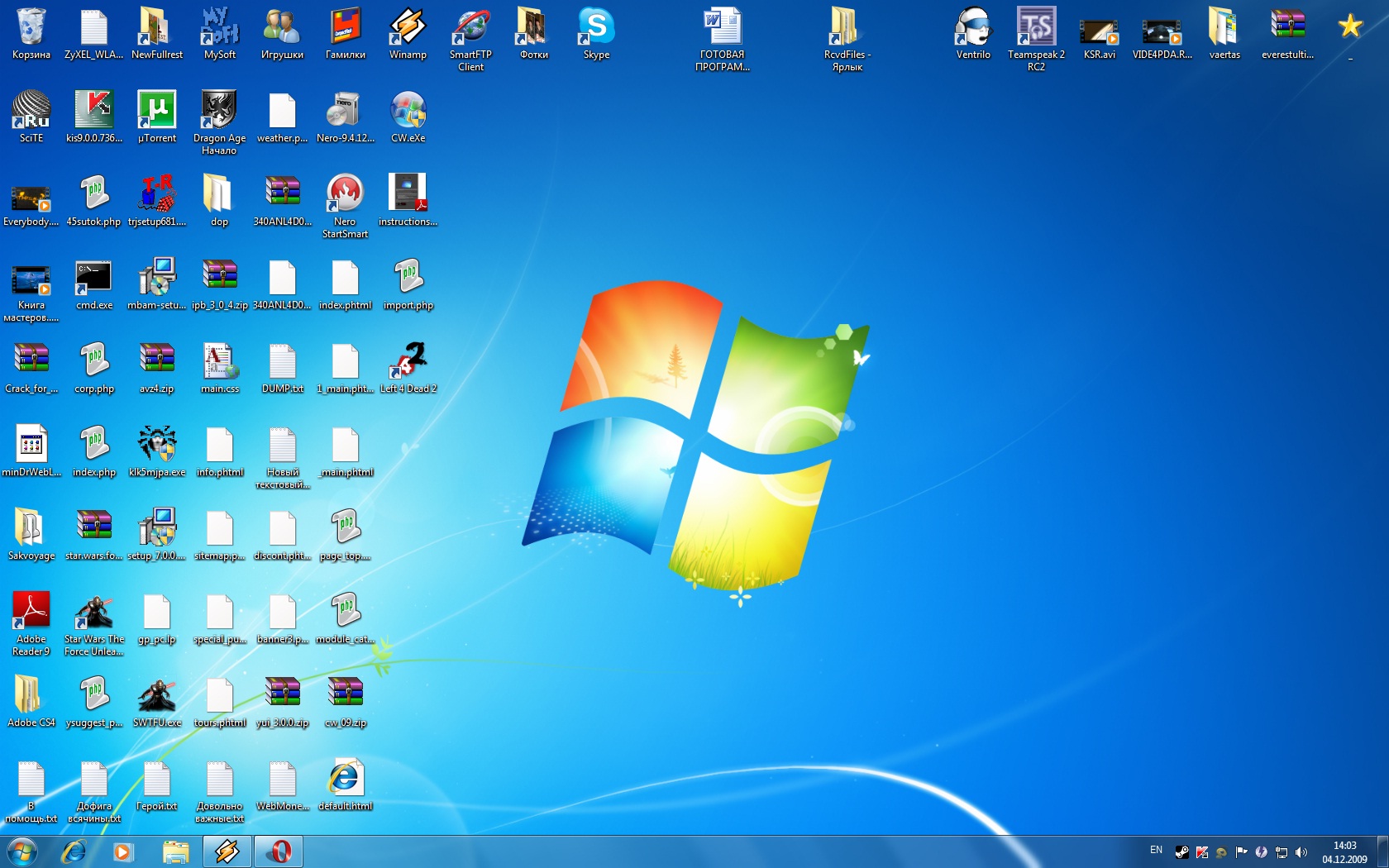Launch the Left 4 Dead 2 shortcut
1389x868 pixels.
coord(408,368)
